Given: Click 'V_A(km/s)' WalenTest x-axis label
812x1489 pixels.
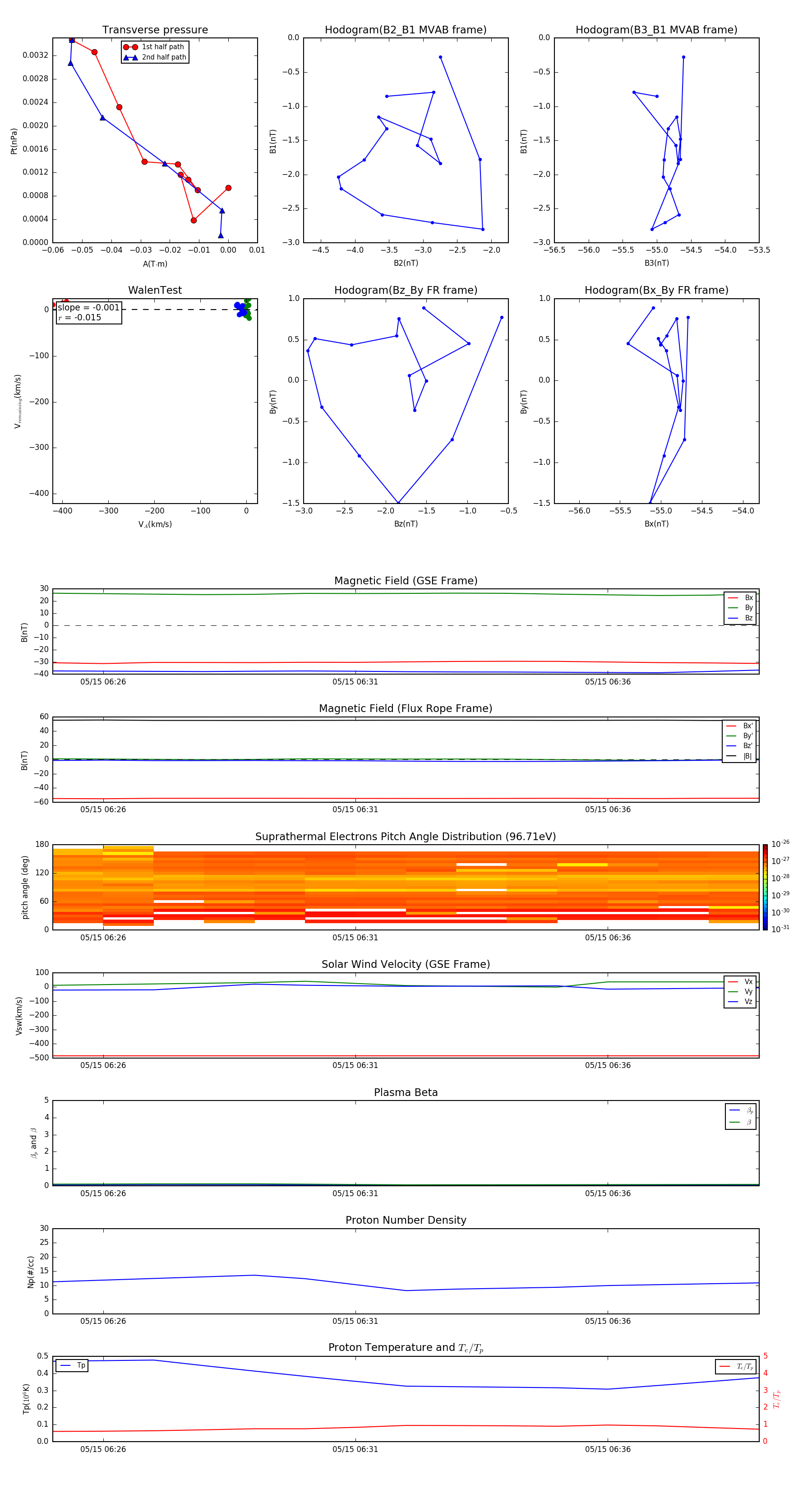Looking at the screenshot, I should point(155,524).
